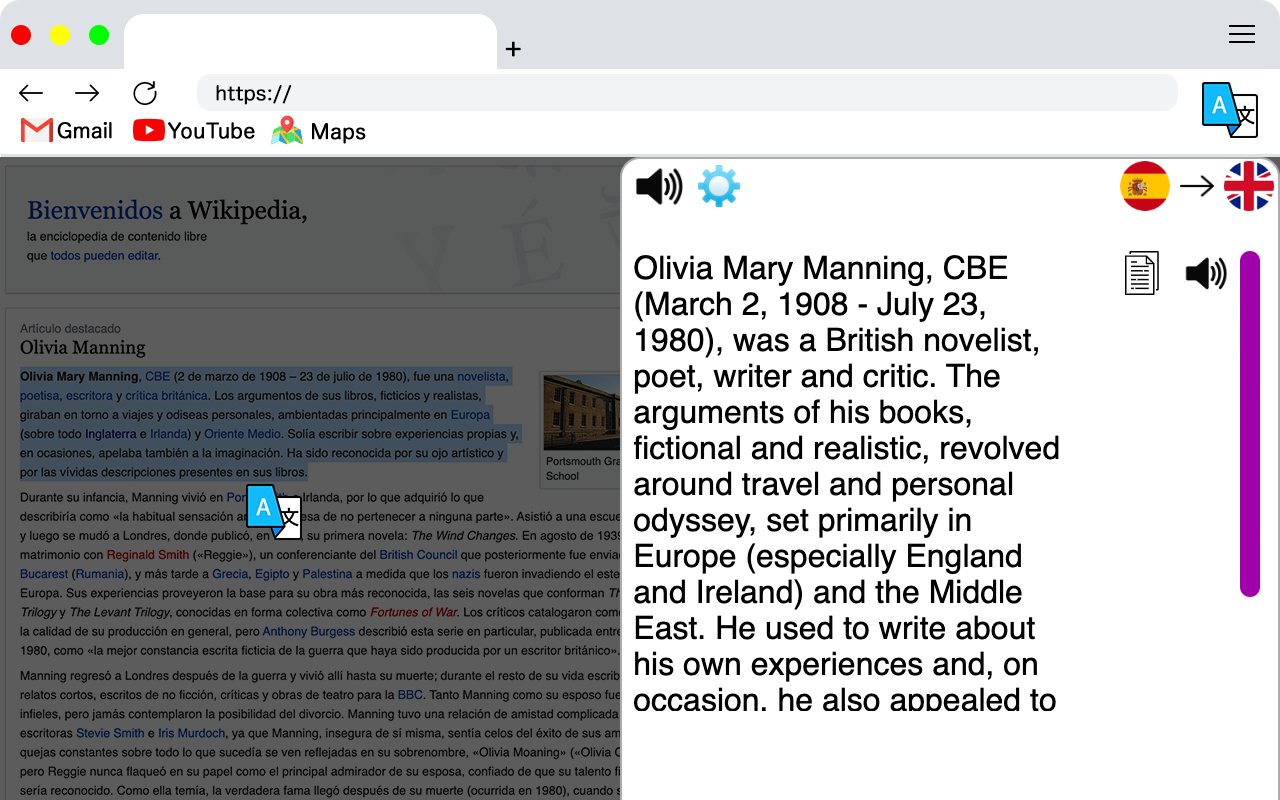Open the Palestina link
Image resolution: width=1280 pixels, height=800 pixels.
pos(328,574)
